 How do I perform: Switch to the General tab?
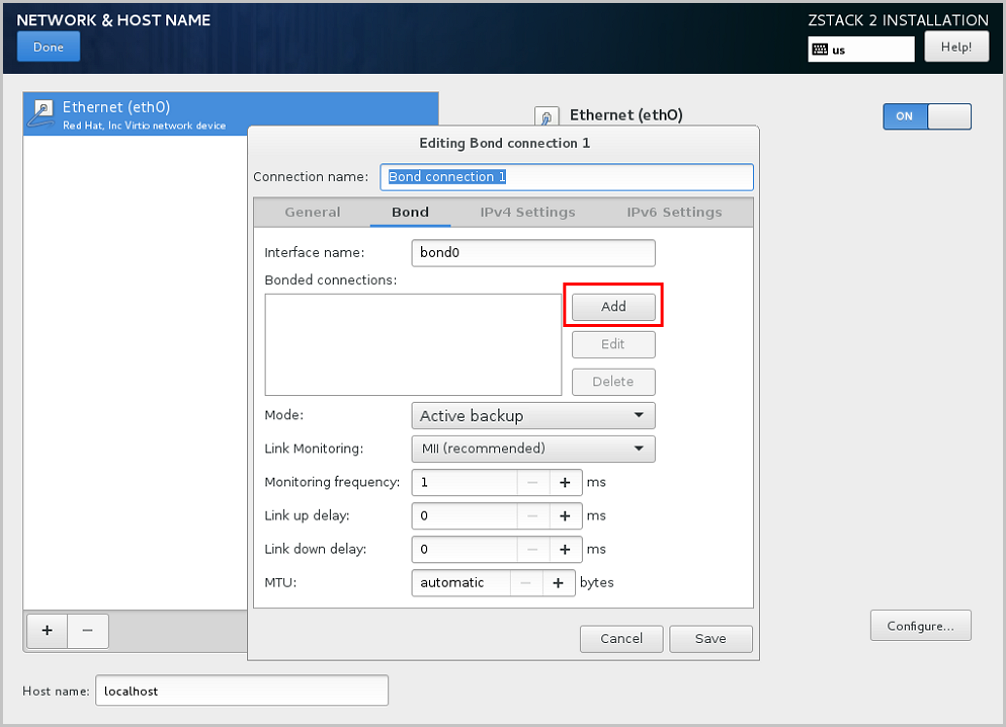coord(312,212)
